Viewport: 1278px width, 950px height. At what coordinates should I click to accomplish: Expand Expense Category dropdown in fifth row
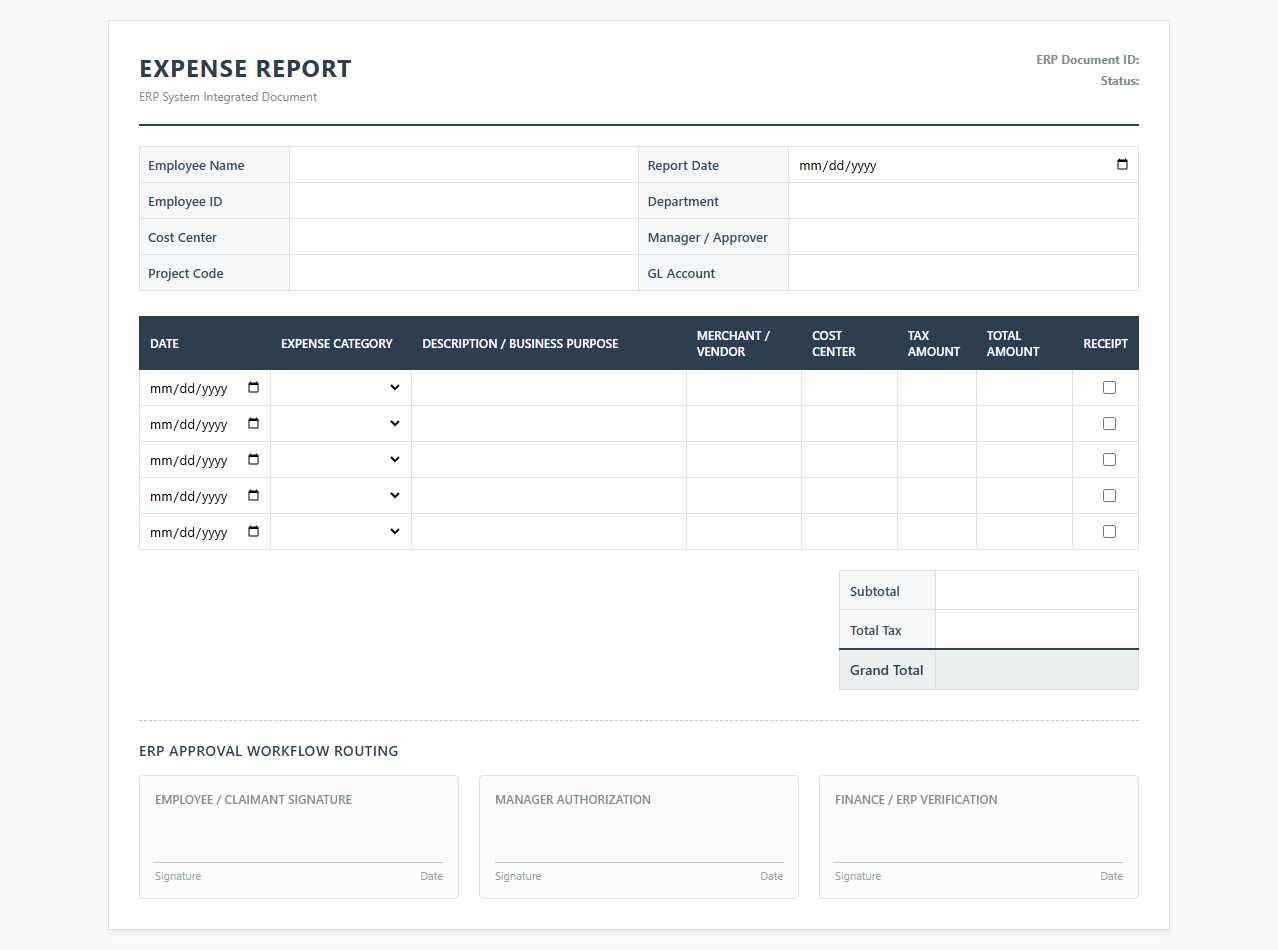click(341, 532)
